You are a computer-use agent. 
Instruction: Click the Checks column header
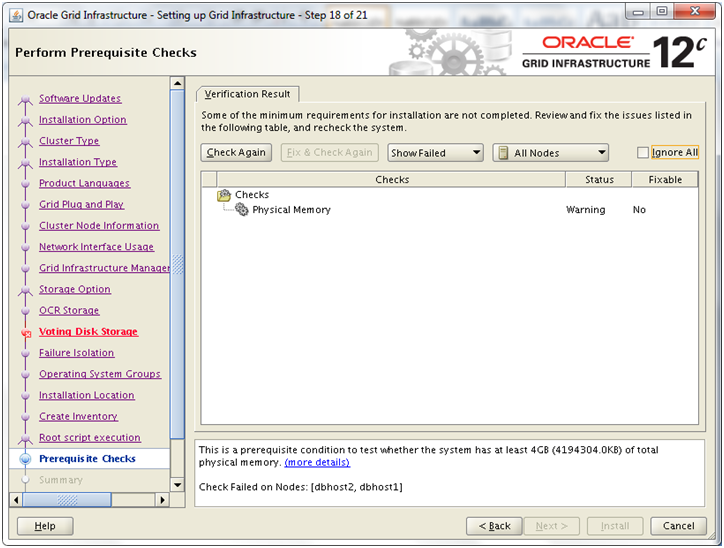coord(392,180)
